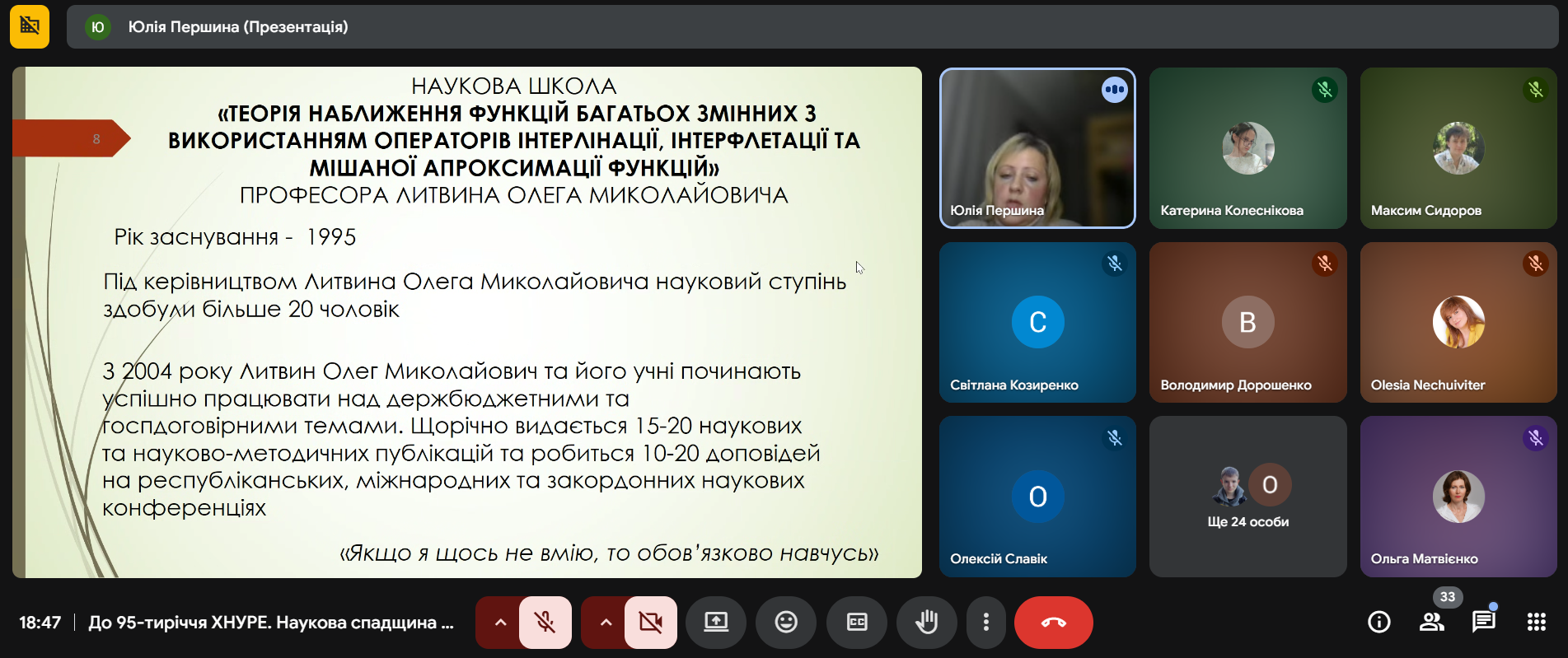Expand audio settings arrow beside microphone

click(500, 622)
